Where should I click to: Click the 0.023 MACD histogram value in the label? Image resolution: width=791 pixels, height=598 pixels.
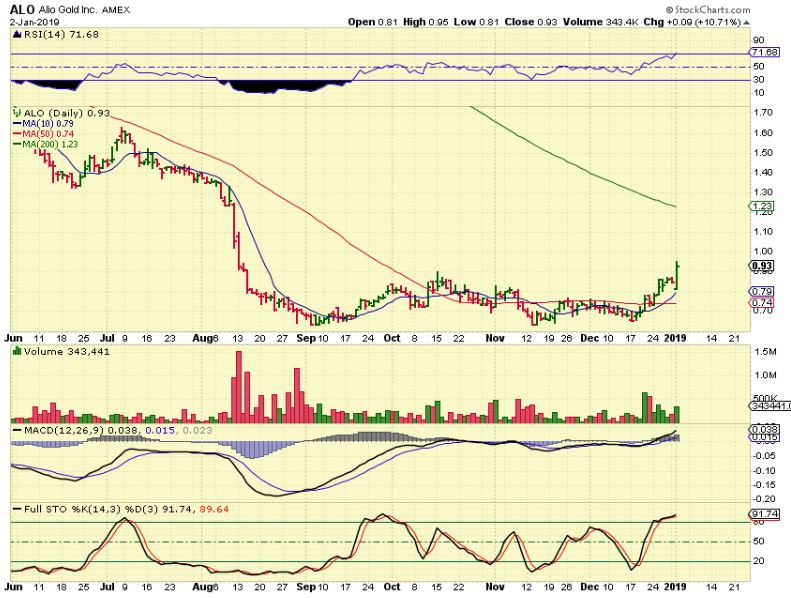(x=197, y=430)
